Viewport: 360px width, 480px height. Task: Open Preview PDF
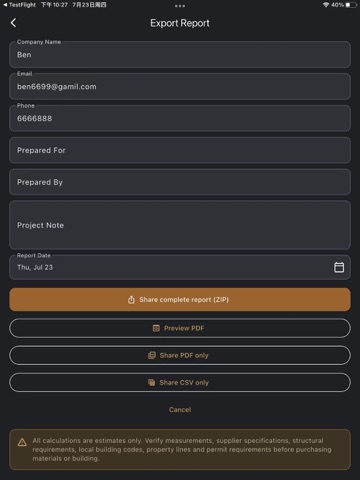coord(180,328)
